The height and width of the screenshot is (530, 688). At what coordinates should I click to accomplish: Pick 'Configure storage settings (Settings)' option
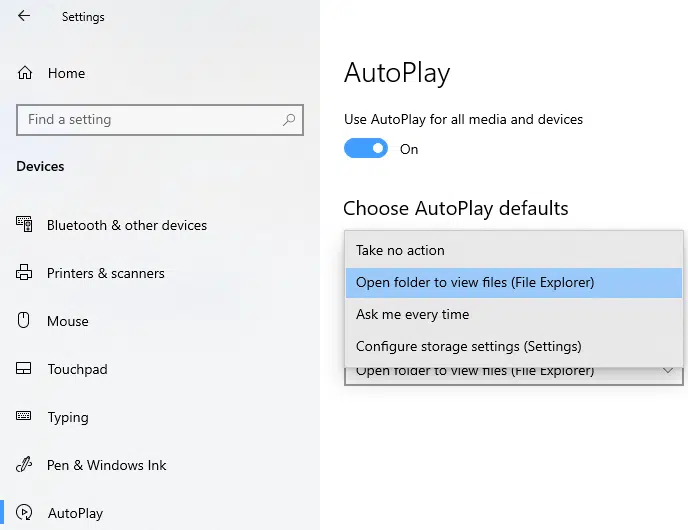click(x=468, y=346)
